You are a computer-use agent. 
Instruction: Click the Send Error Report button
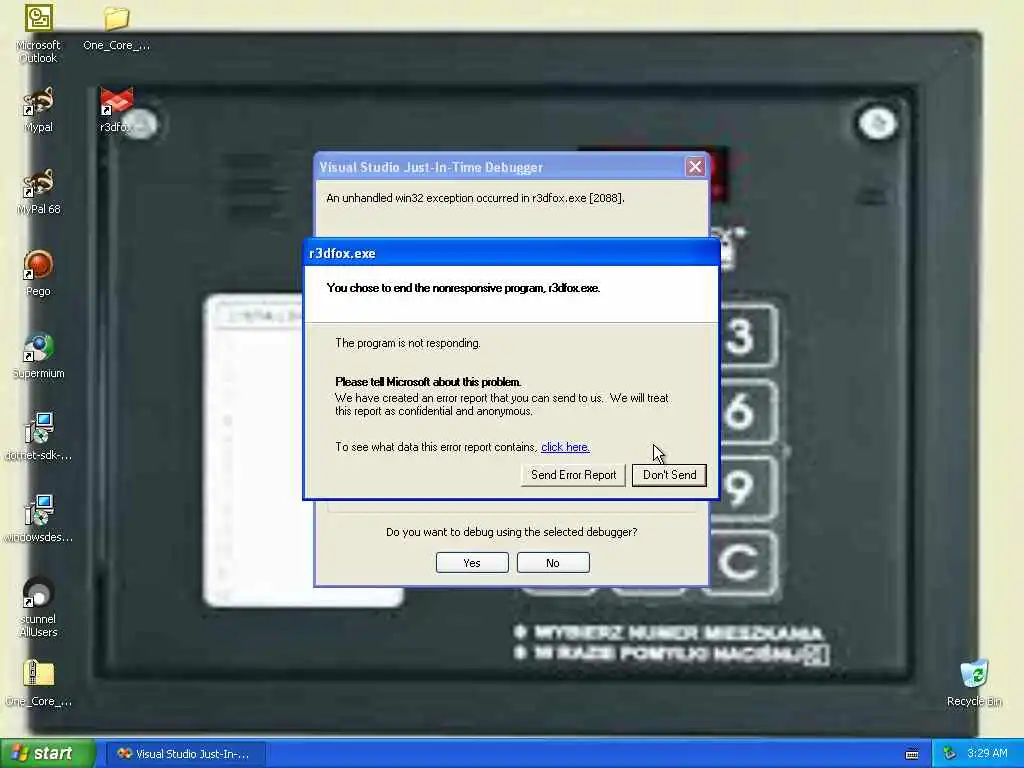(573, 475)
